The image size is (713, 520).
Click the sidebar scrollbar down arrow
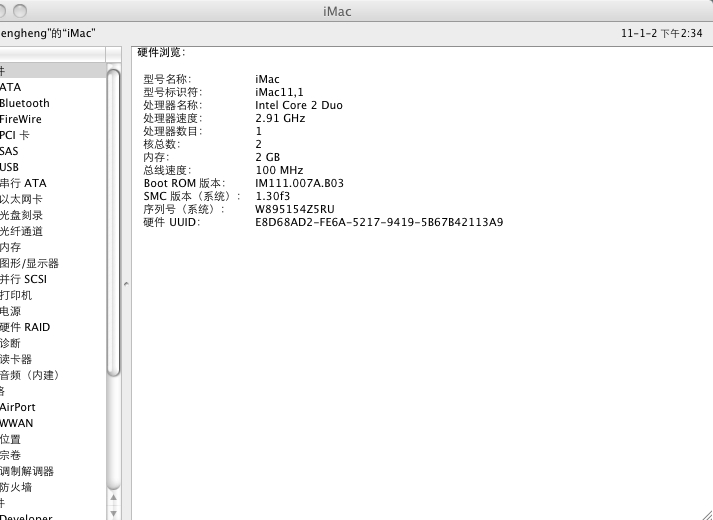point(114,511)
